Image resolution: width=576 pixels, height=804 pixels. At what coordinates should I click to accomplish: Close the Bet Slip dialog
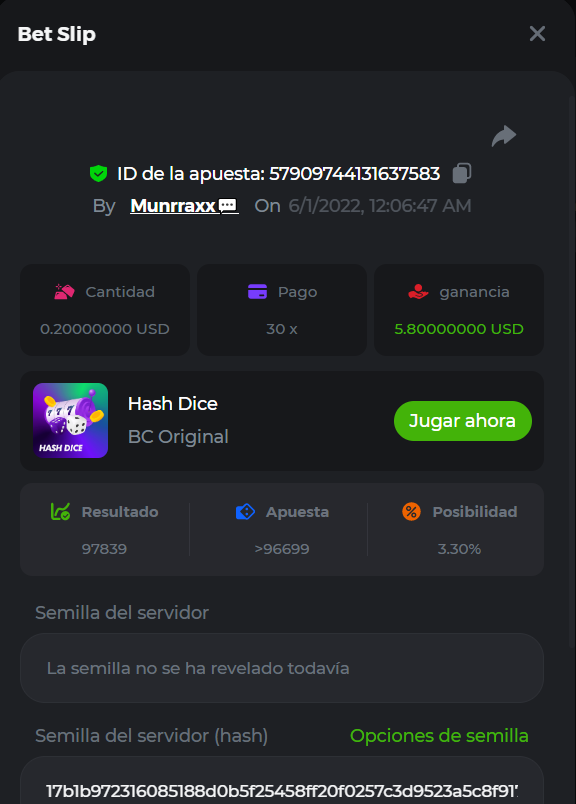tap(537, 34)
